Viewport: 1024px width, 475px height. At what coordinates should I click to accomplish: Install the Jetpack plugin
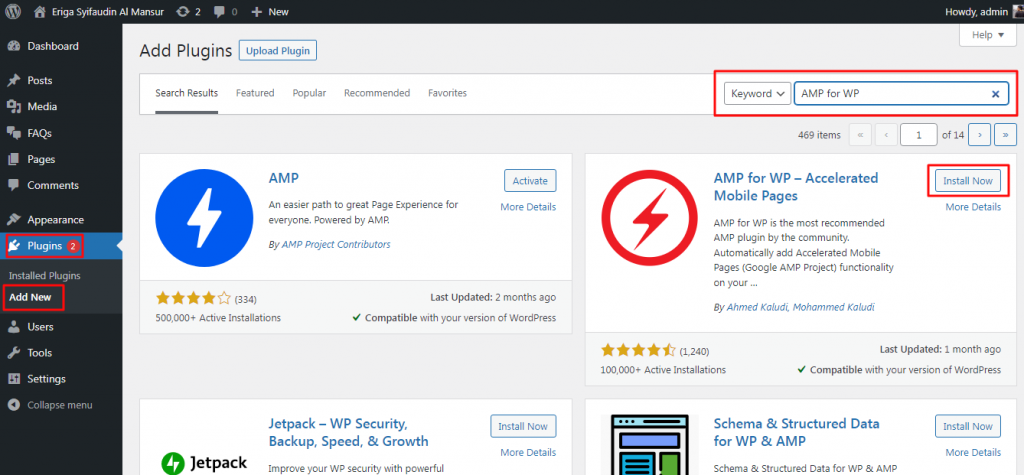point(523,426)
